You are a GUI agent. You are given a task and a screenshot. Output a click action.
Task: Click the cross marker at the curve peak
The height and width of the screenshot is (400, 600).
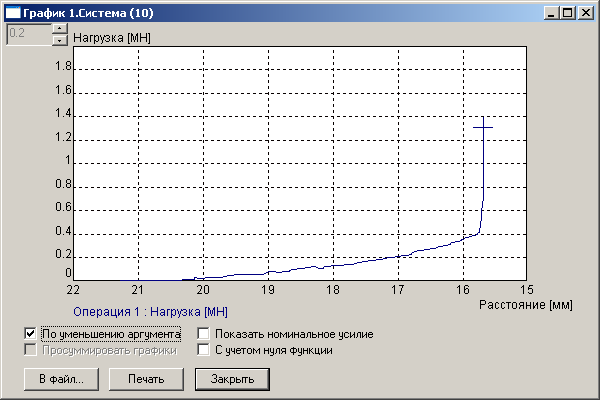tap(483, 127)
